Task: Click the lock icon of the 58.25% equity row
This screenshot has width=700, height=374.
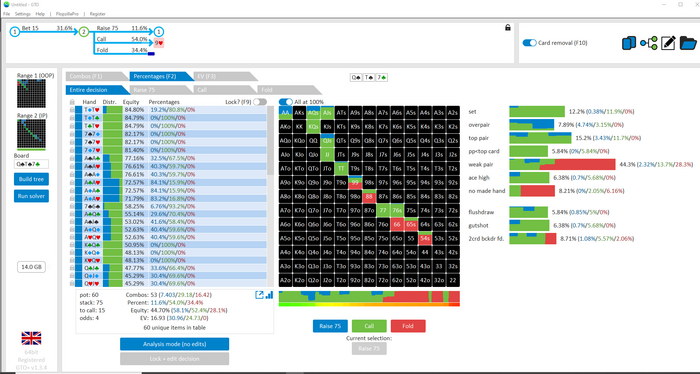Action: [x=72, y=206]
